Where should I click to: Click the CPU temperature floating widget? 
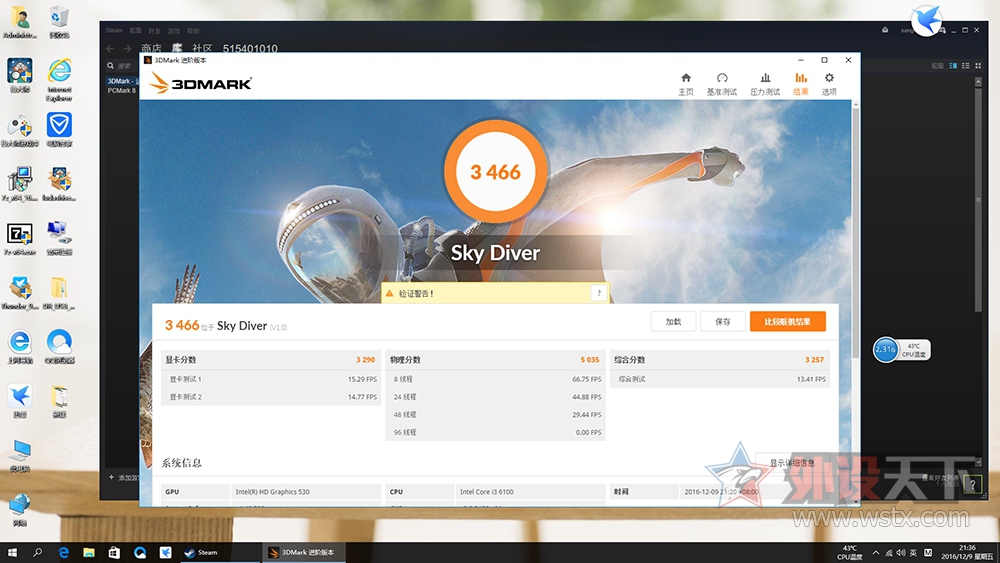coord(901,349)
